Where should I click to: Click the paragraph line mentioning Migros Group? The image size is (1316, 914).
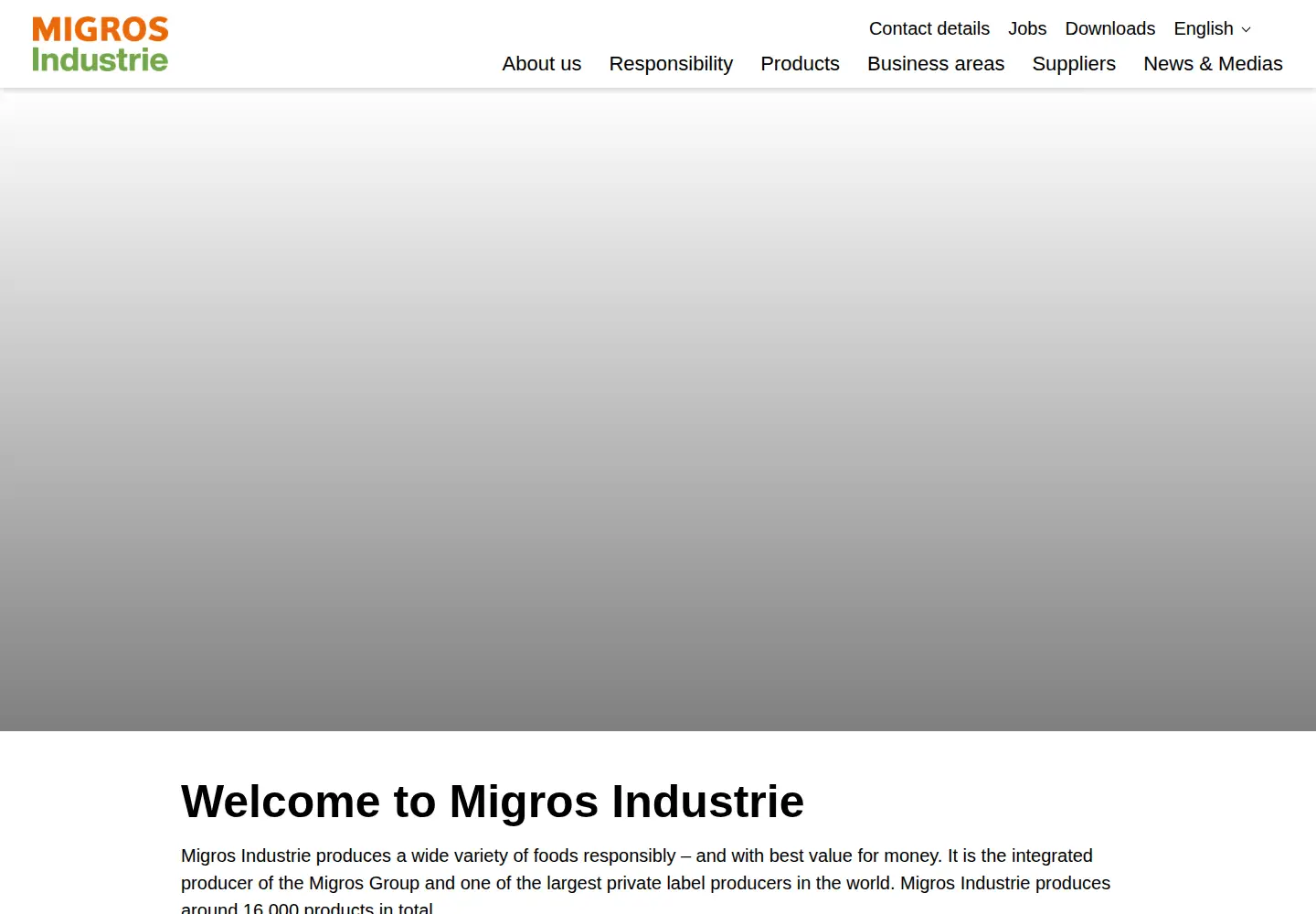coord(645,883)
